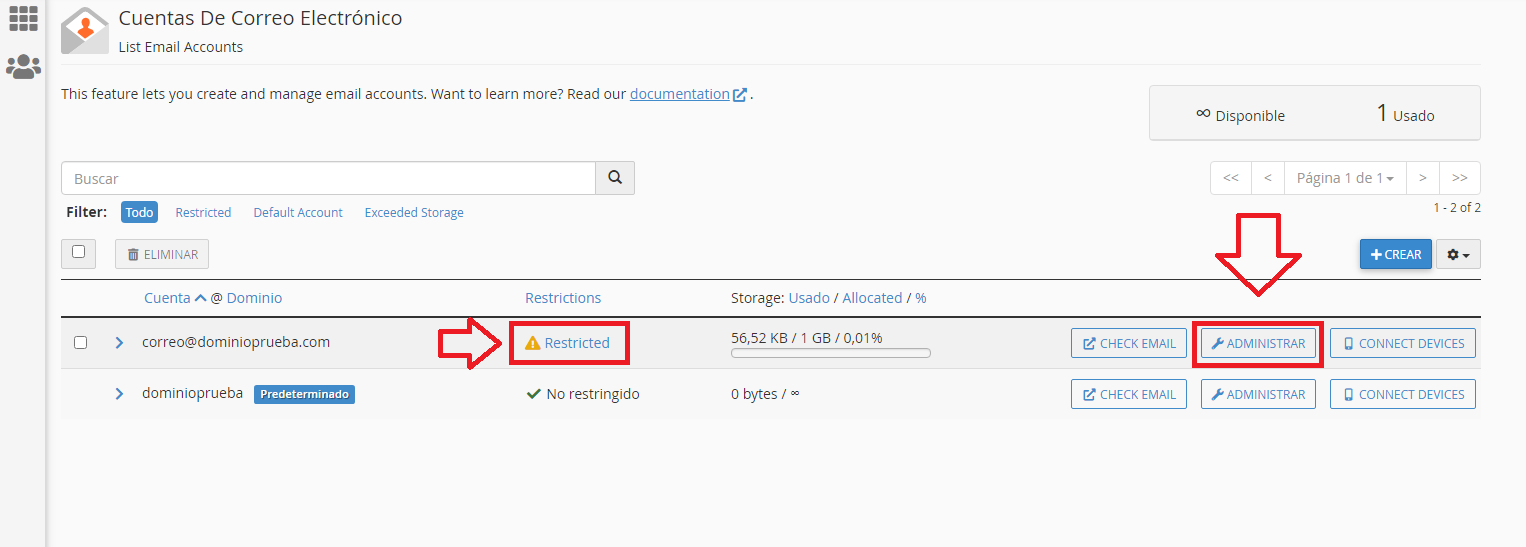Go to the first page arrows
Viewport: 1526px width, 547px height.
point(1230,178)
